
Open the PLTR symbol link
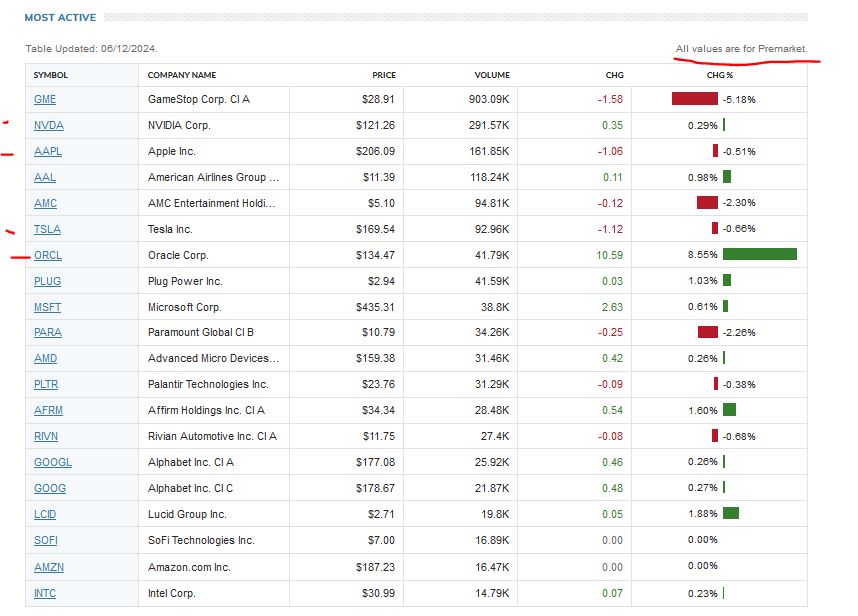[47, 384]
